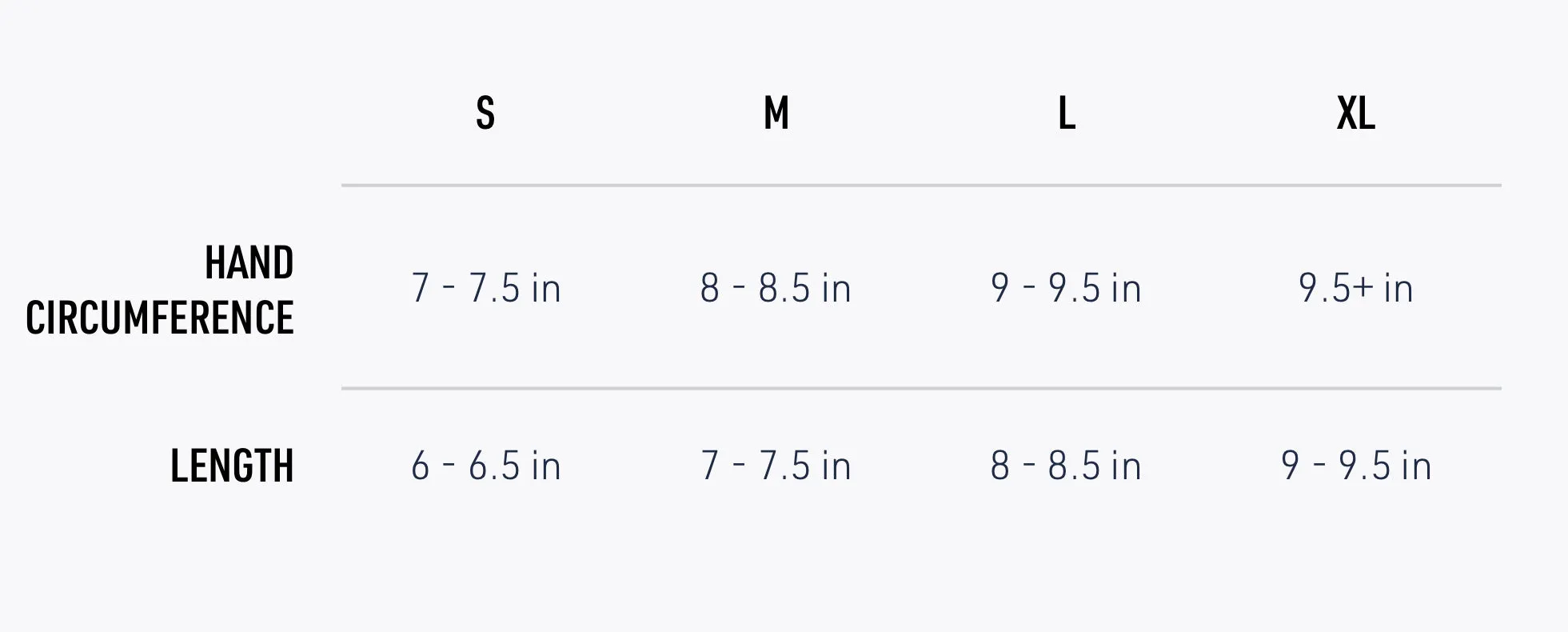Click the divider line below size headers
1568x632 pixels.
click(x=921, y=186)
